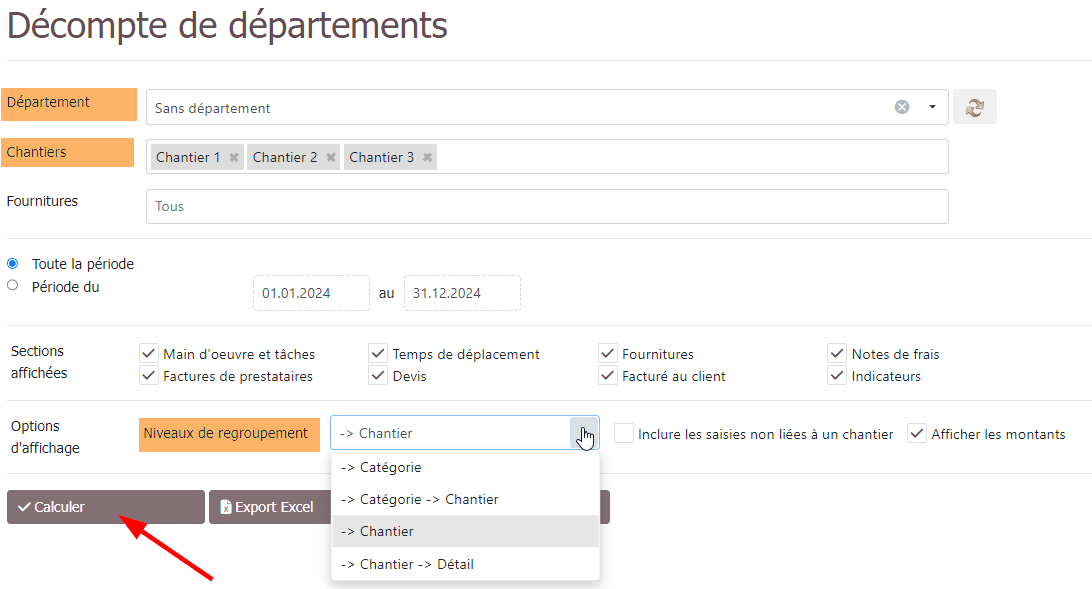Remove the Chantier 3 tag

(428, 157)
